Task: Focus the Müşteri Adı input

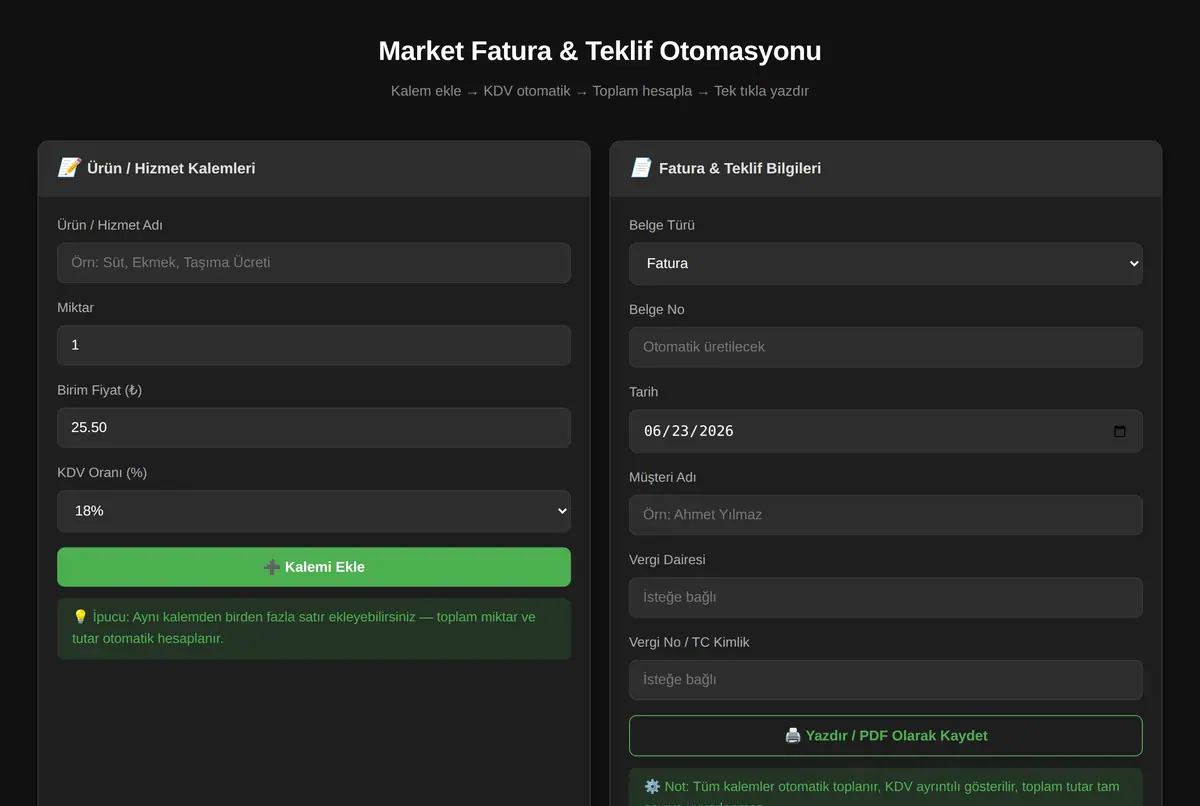Action: coord(886,515)
